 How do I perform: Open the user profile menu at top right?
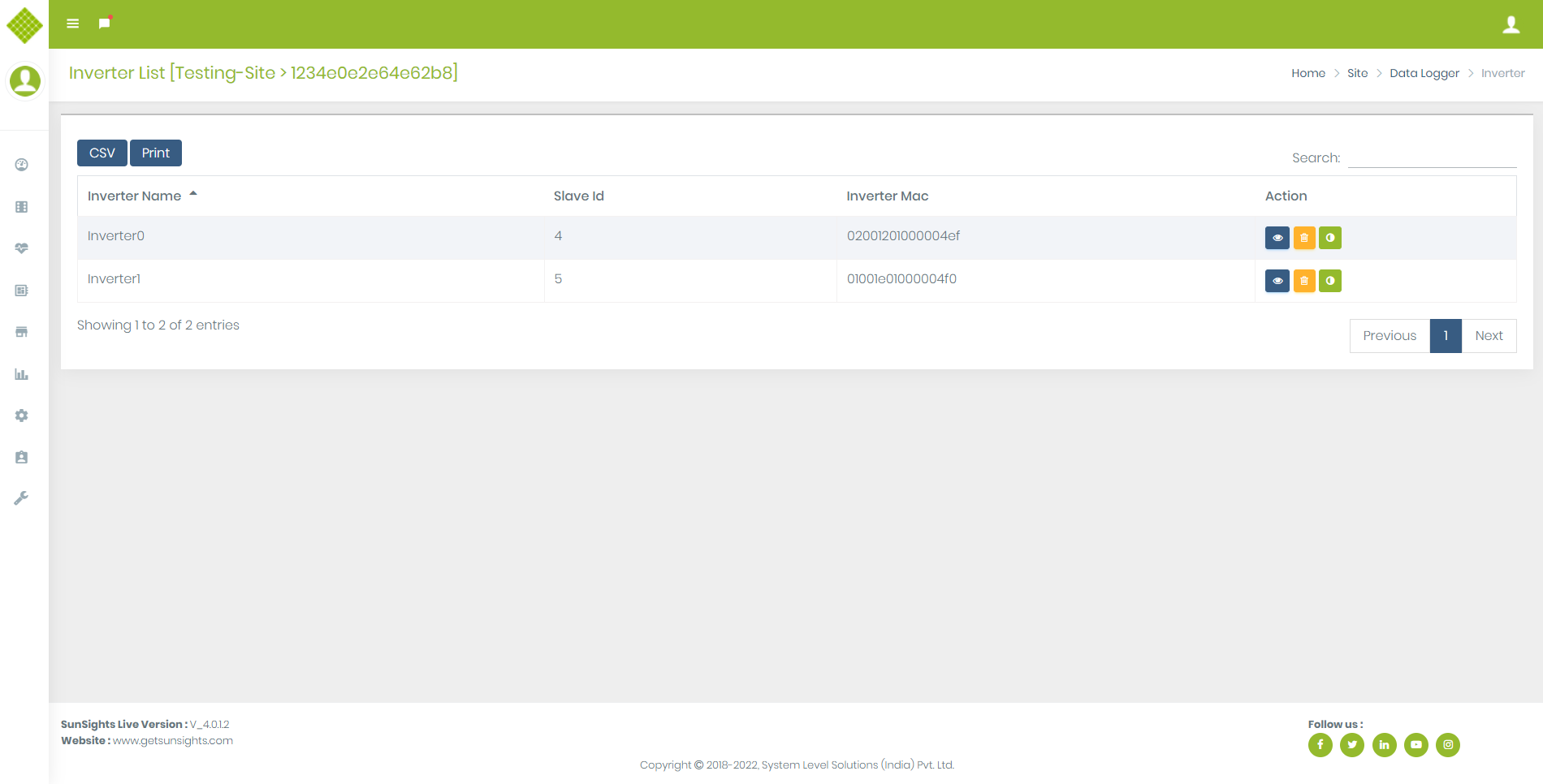pos(1511,24)
